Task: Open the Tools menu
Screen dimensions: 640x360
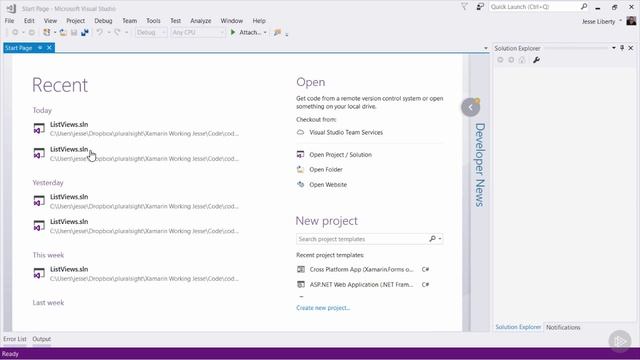Action: (153, 20)
